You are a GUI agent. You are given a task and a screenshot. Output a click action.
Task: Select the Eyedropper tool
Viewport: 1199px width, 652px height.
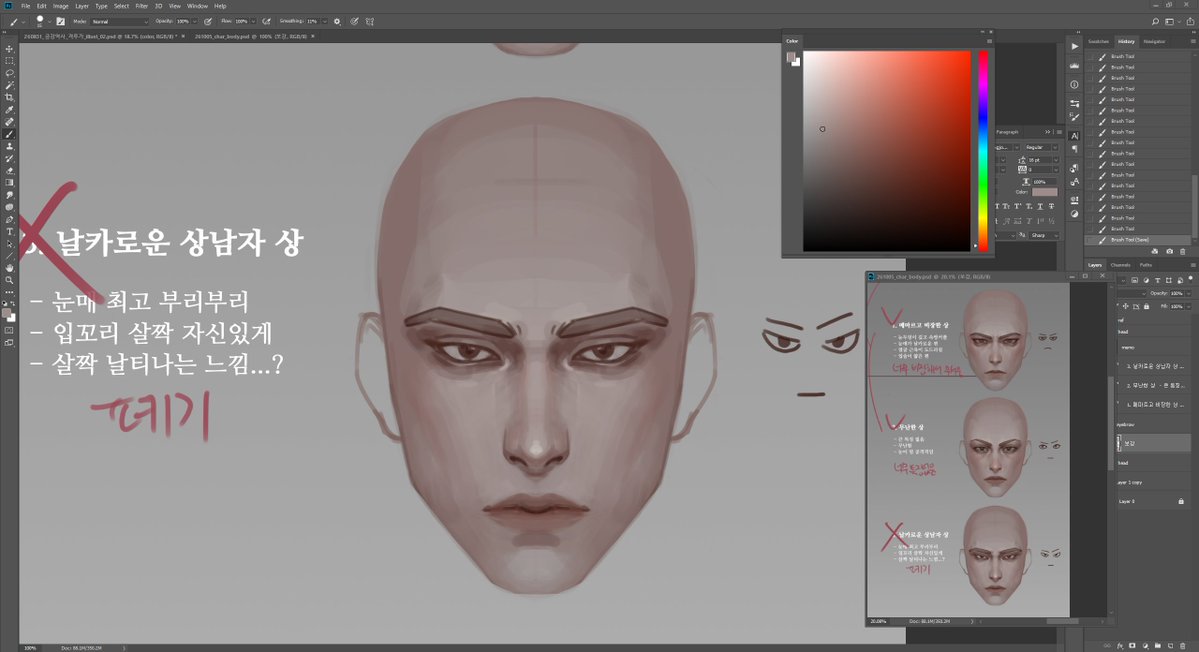click(9, 110)
